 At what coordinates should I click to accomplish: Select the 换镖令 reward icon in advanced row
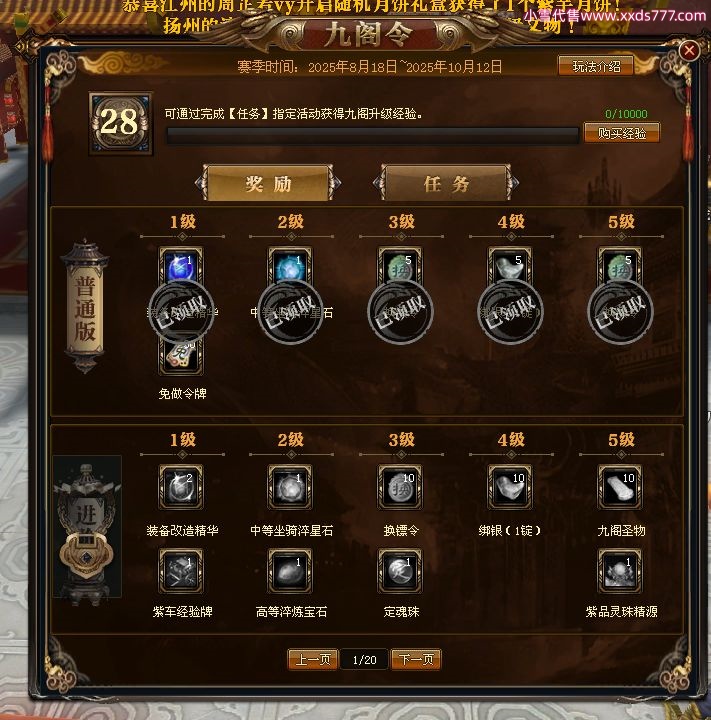400,487
